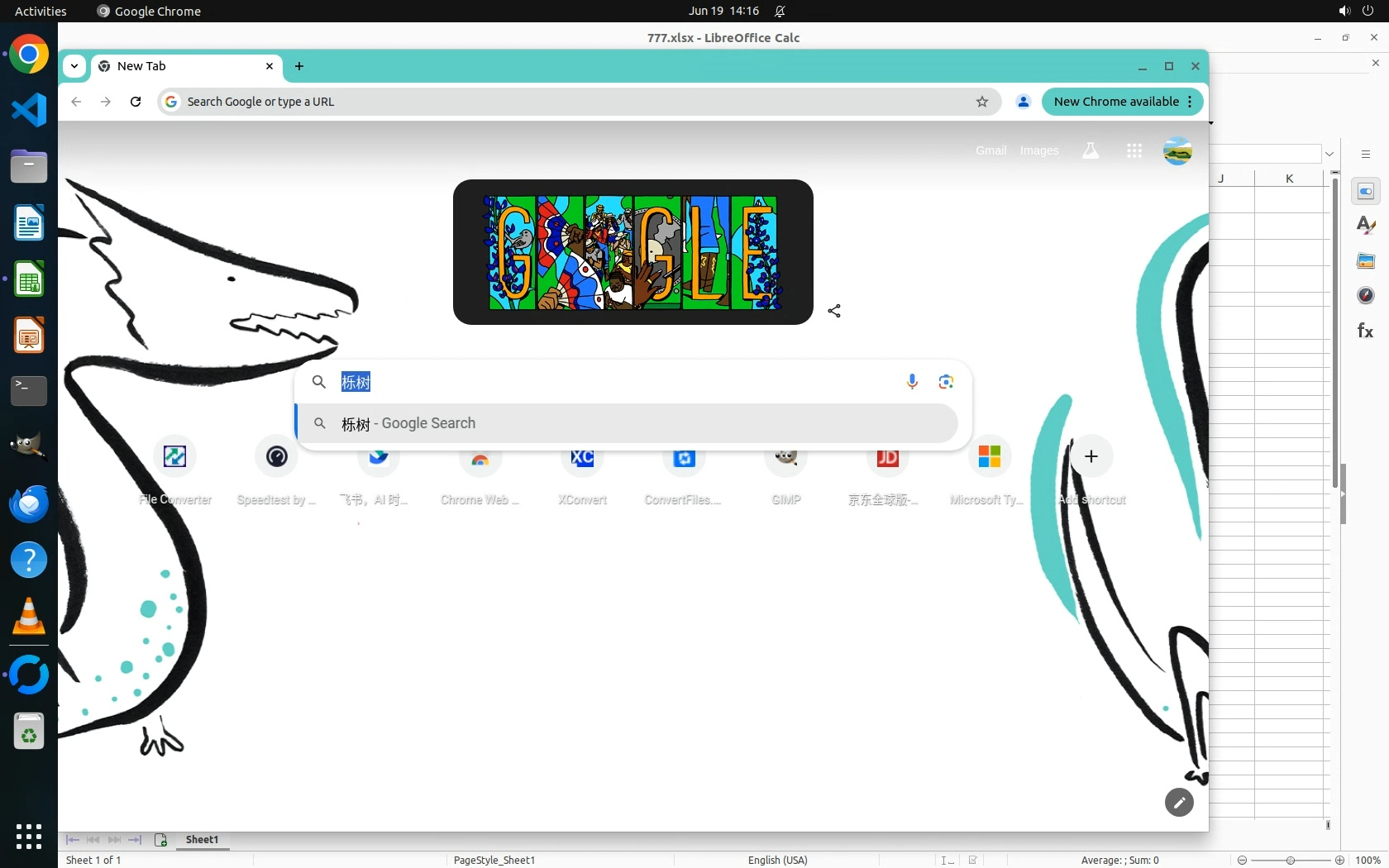Image resolution: width=1389 pixels, height=868 pixels.
Task: Expand the Calc formula bar dropdown
Action: 1329,154
